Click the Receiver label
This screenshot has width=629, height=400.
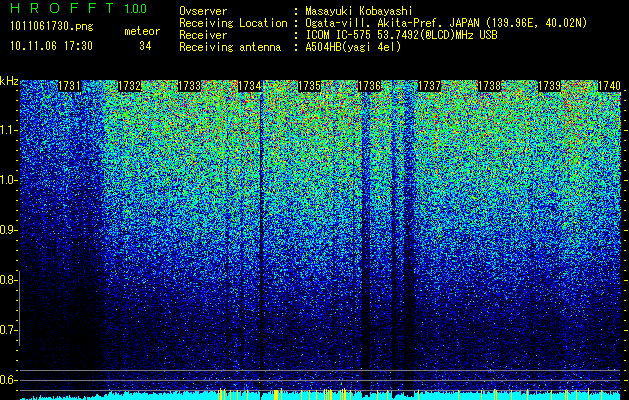pos(203,35)
